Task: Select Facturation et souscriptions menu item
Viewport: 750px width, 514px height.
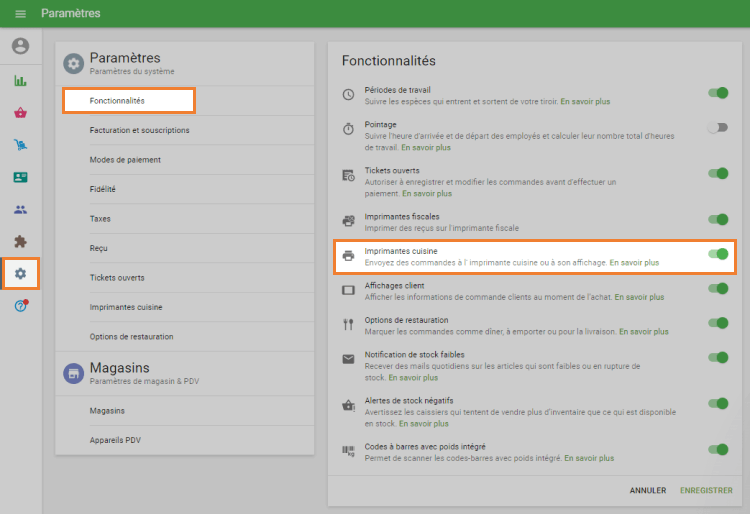Action: tap(139, 130)
